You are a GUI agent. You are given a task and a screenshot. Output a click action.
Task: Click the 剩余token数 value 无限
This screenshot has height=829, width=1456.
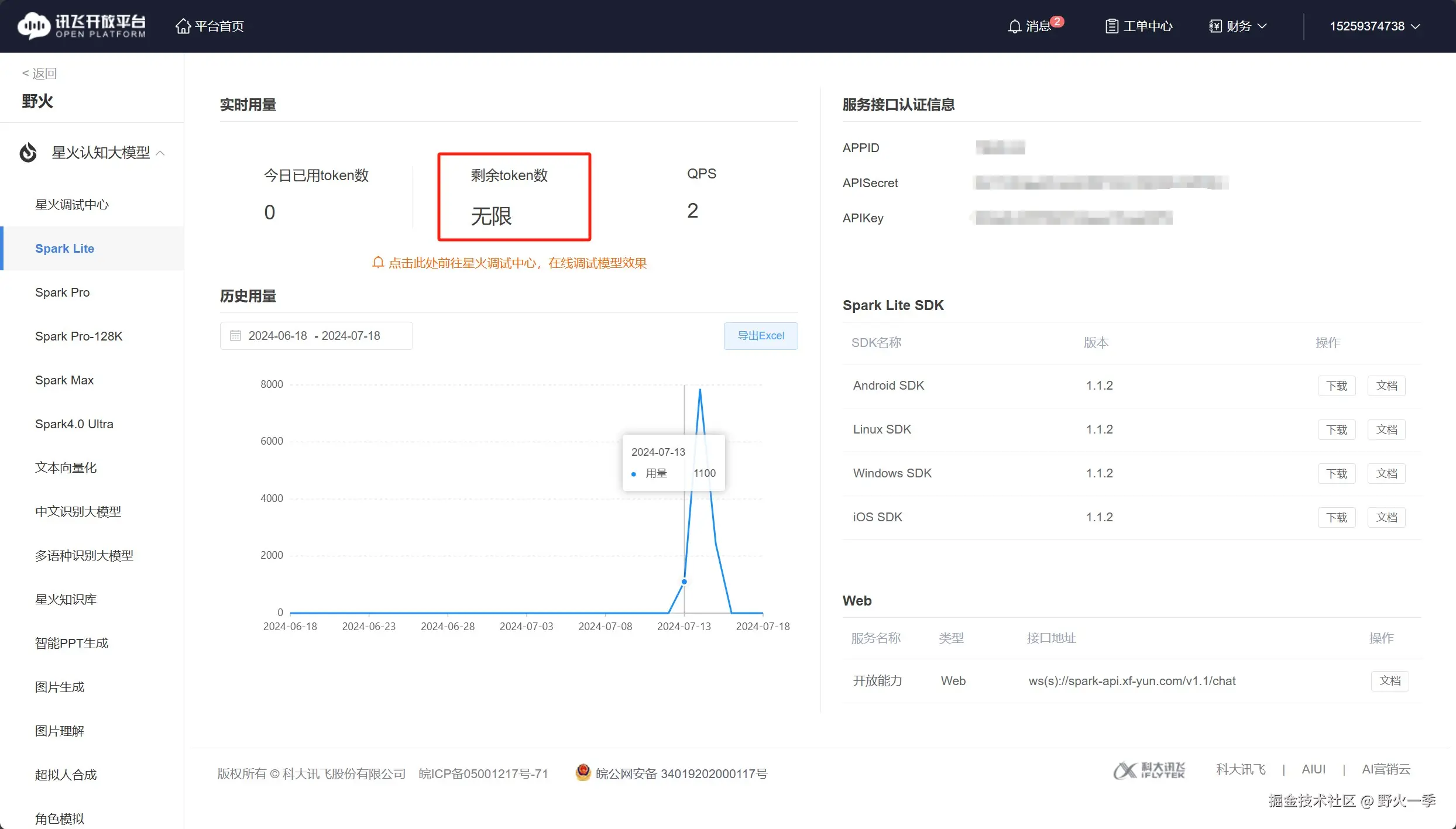coord(492,216)
